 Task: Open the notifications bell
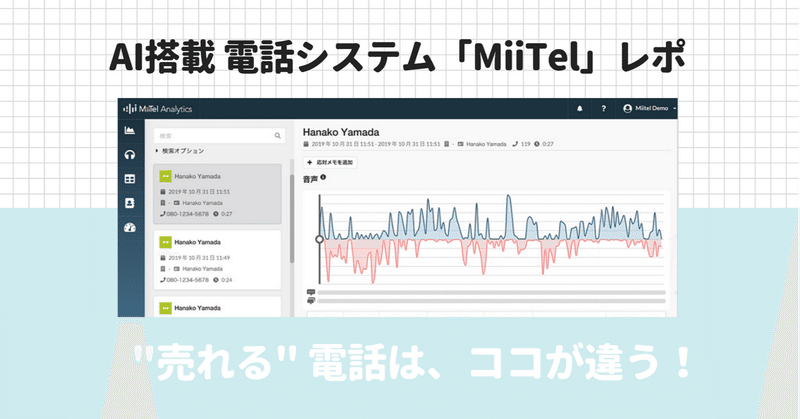(x=580, y=109)
